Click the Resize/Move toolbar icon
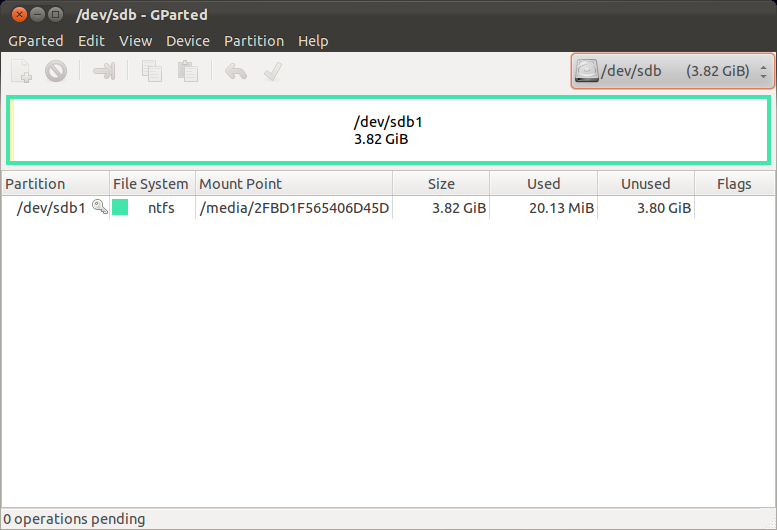 tap(104, 71)
